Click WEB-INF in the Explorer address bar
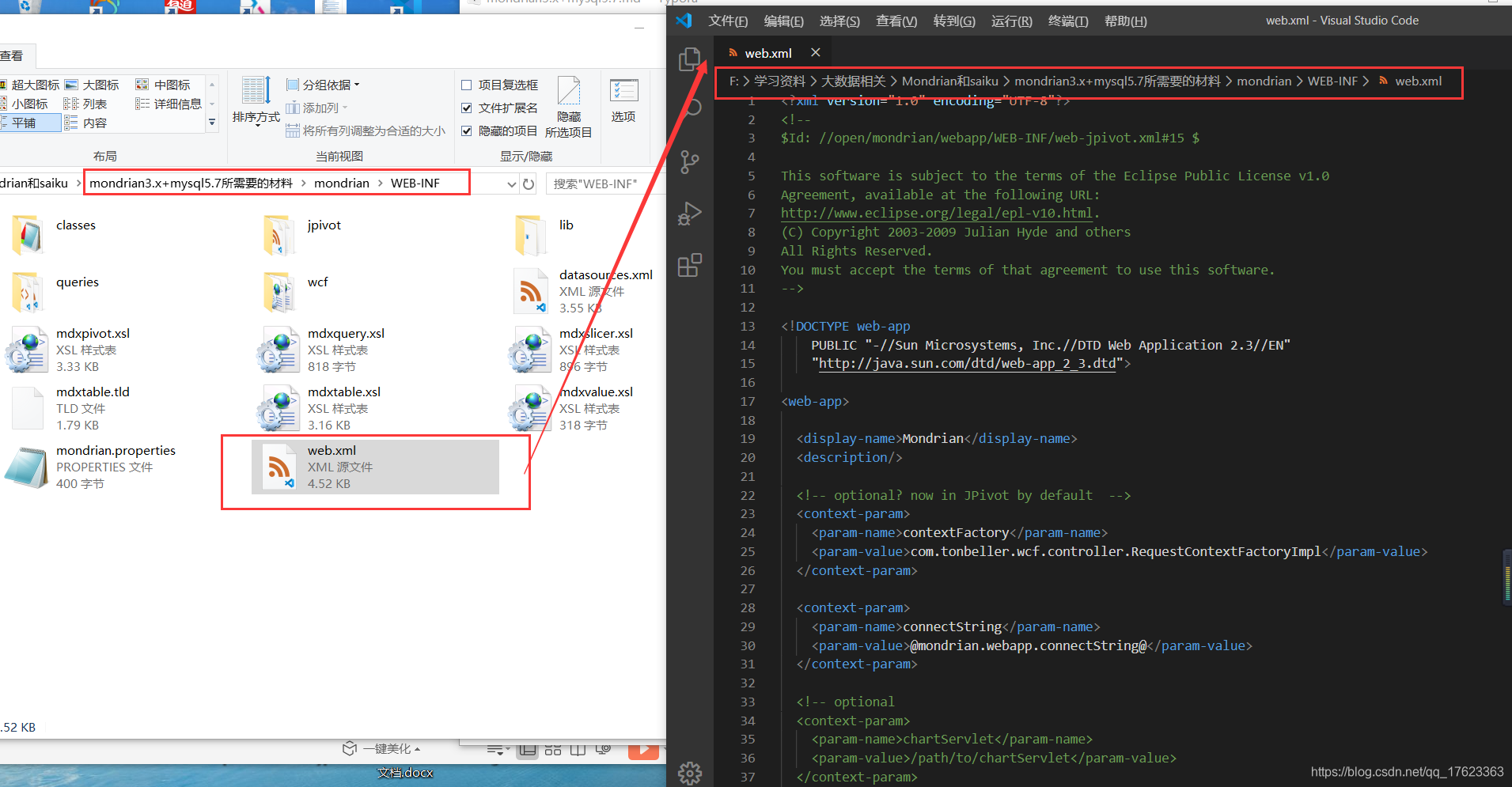This screenshot has height=787, width=1512. pyautogui.click(x=415, y=183)
